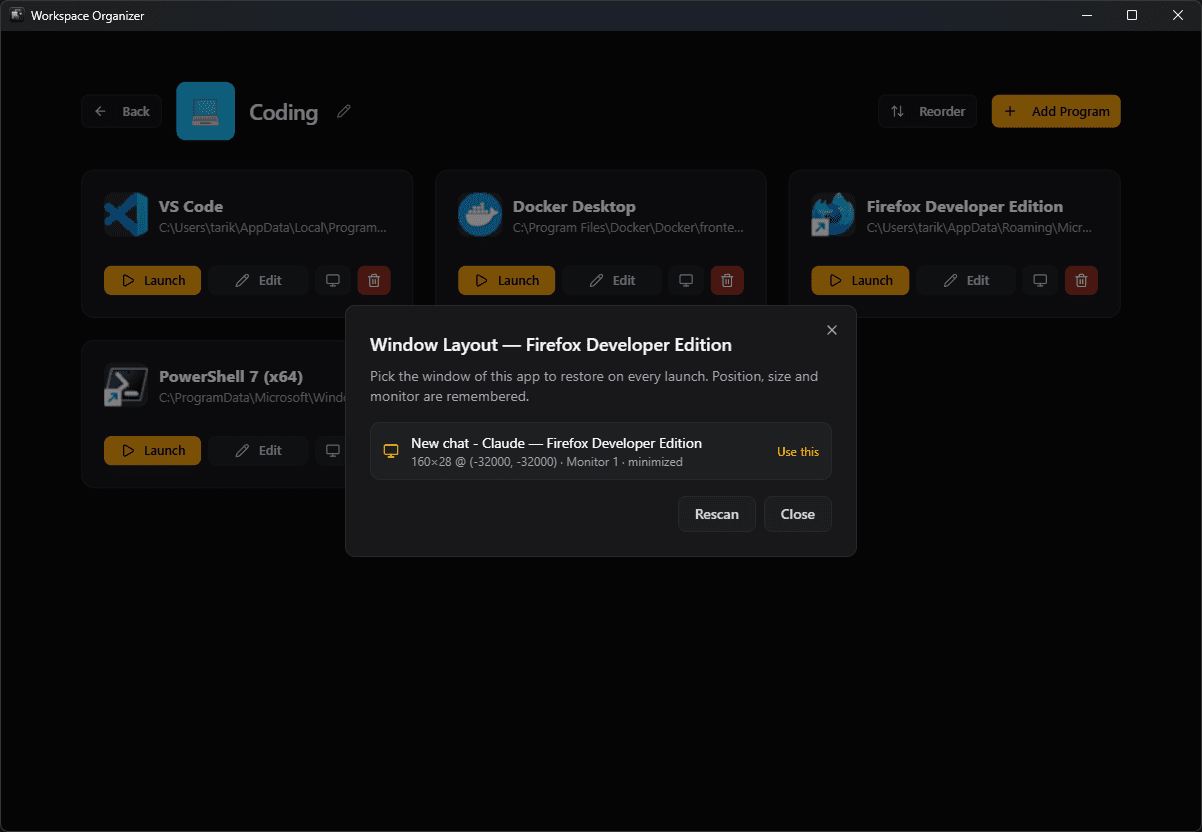Click the monitor icon in window list row
Screen dimensions: 1202x832
tap(391, 451)
